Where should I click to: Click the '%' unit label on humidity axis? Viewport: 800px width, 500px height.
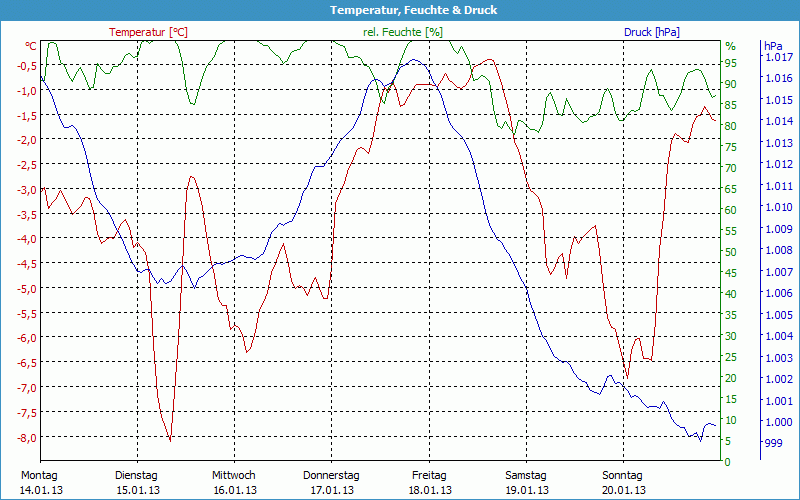[x=731, y=46]
